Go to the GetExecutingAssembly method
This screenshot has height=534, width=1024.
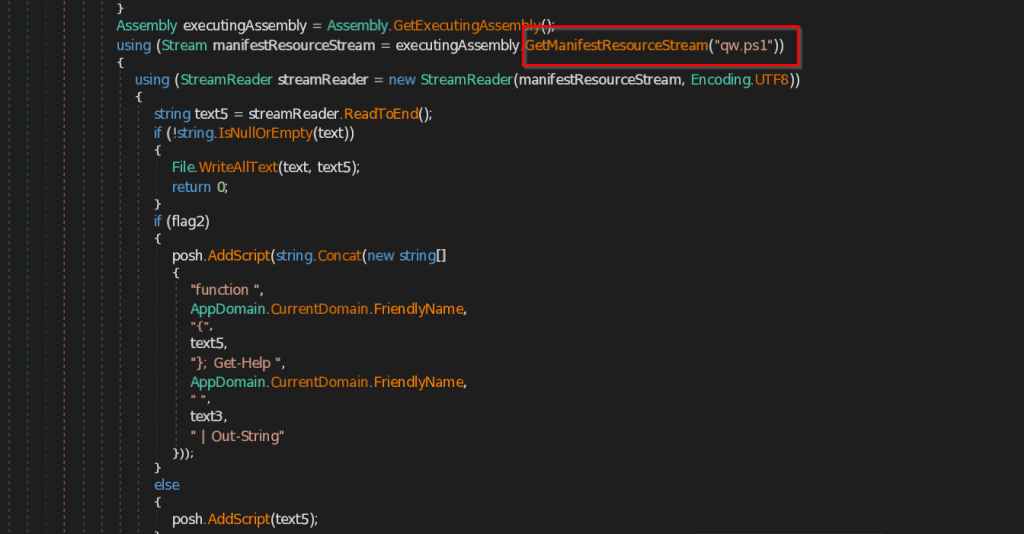click(472, 26)
